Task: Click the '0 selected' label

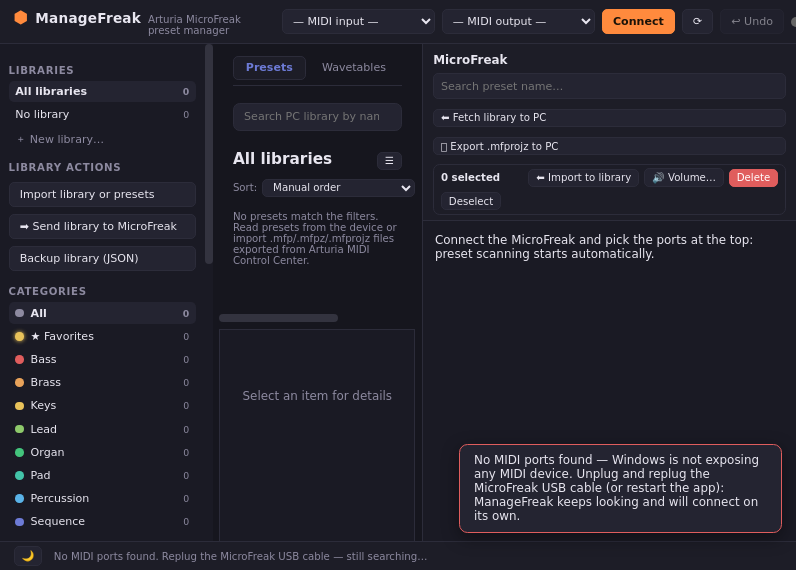Action: click(x=470, y=177)
